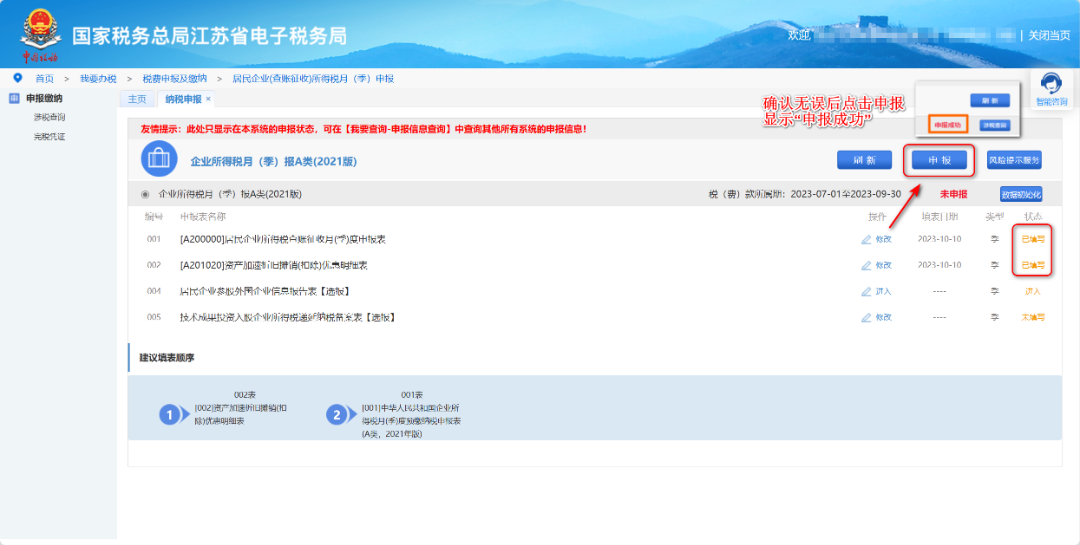Viewport: 1080px width, 545px height.
Task: Select the 纳税申报 tab
Action: [183, 99]
